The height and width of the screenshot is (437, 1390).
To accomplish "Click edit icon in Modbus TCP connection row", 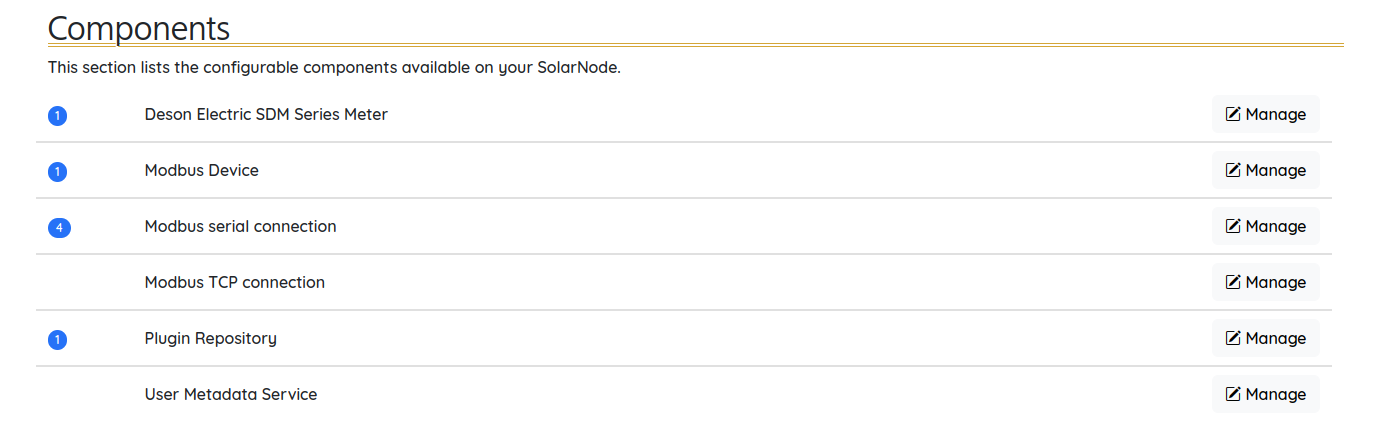I will point(1233,282).
